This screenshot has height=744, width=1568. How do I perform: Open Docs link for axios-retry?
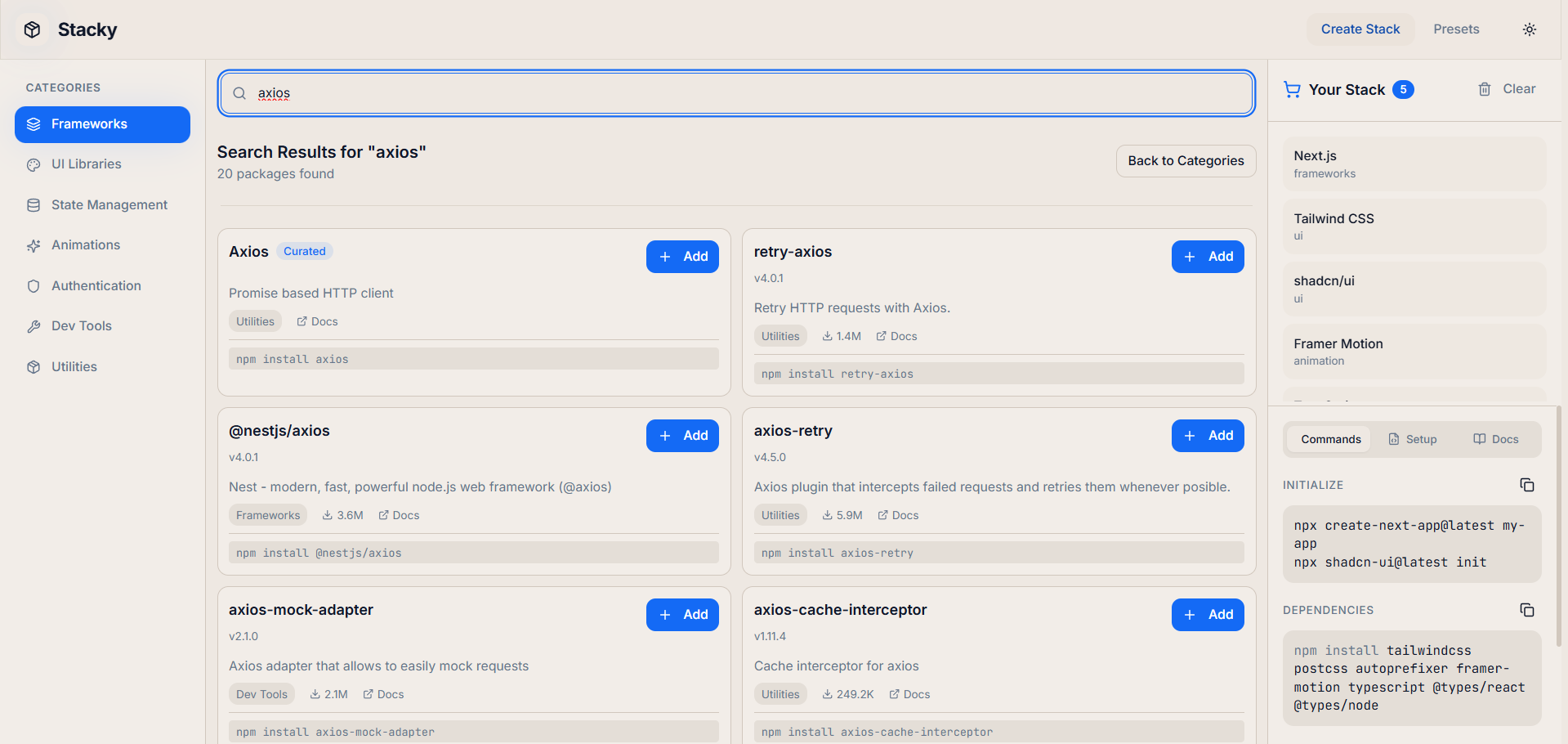898,515
